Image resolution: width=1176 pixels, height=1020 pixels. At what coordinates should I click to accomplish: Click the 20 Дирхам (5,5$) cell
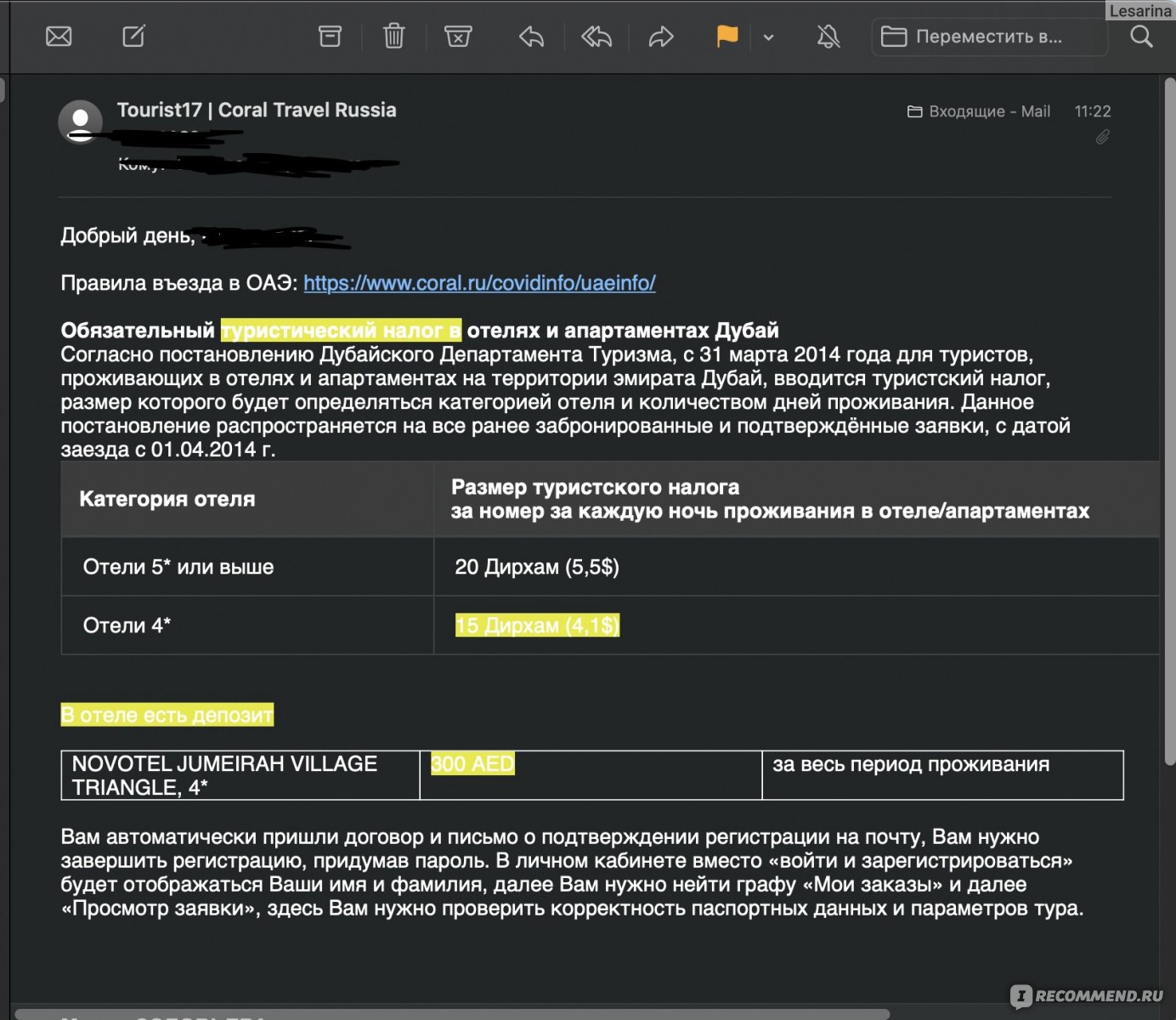coord(796,567)
